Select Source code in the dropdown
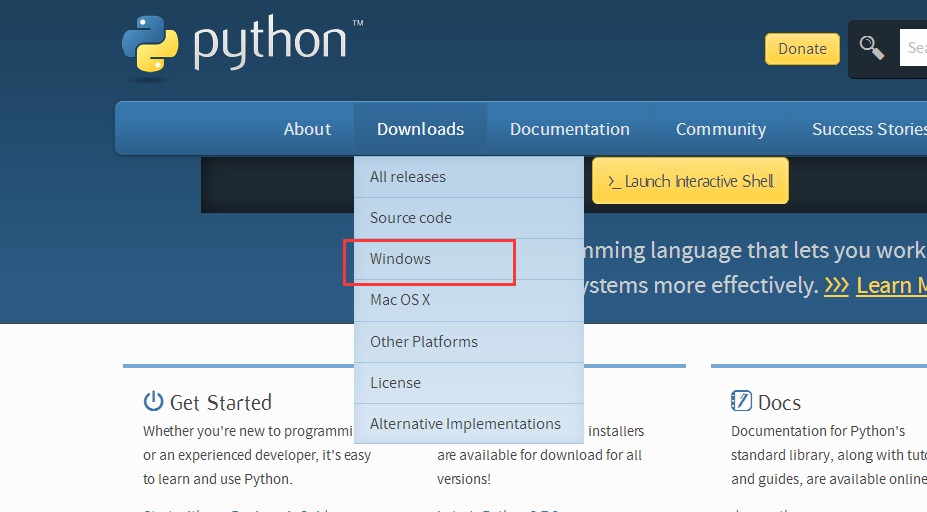 [x=469, y=218]
